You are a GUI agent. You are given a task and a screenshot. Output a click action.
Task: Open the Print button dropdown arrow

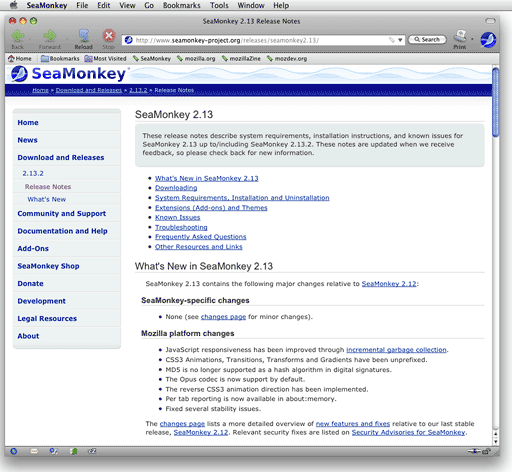pos(472,39)
